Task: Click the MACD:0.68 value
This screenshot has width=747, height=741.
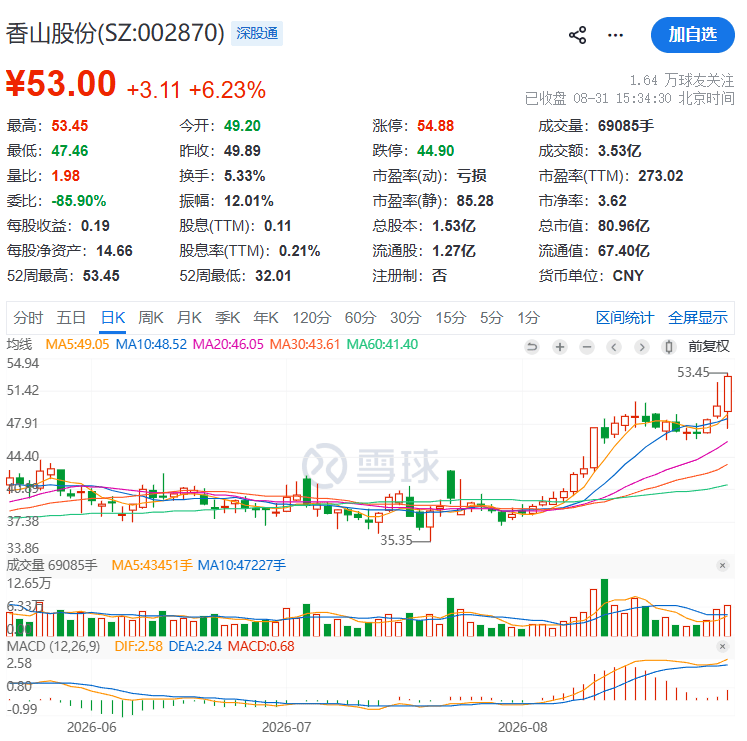Action: pyautogui.click(x=261, y=647)
